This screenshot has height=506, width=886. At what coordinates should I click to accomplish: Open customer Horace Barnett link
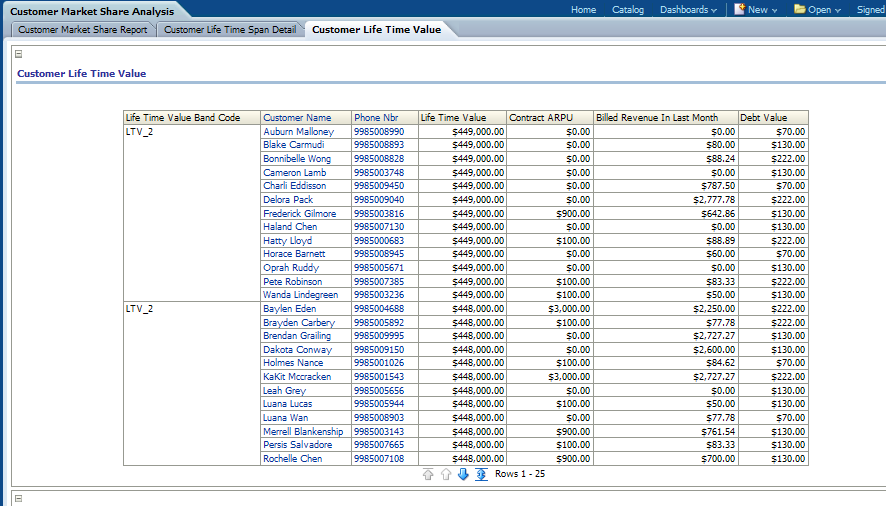click(x=294, y=254)
